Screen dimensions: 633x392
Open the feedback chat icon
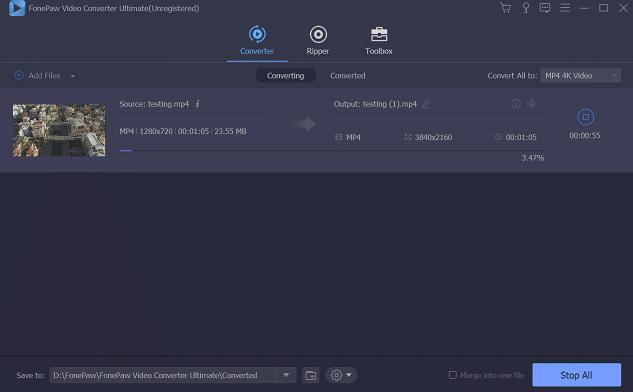545,8
